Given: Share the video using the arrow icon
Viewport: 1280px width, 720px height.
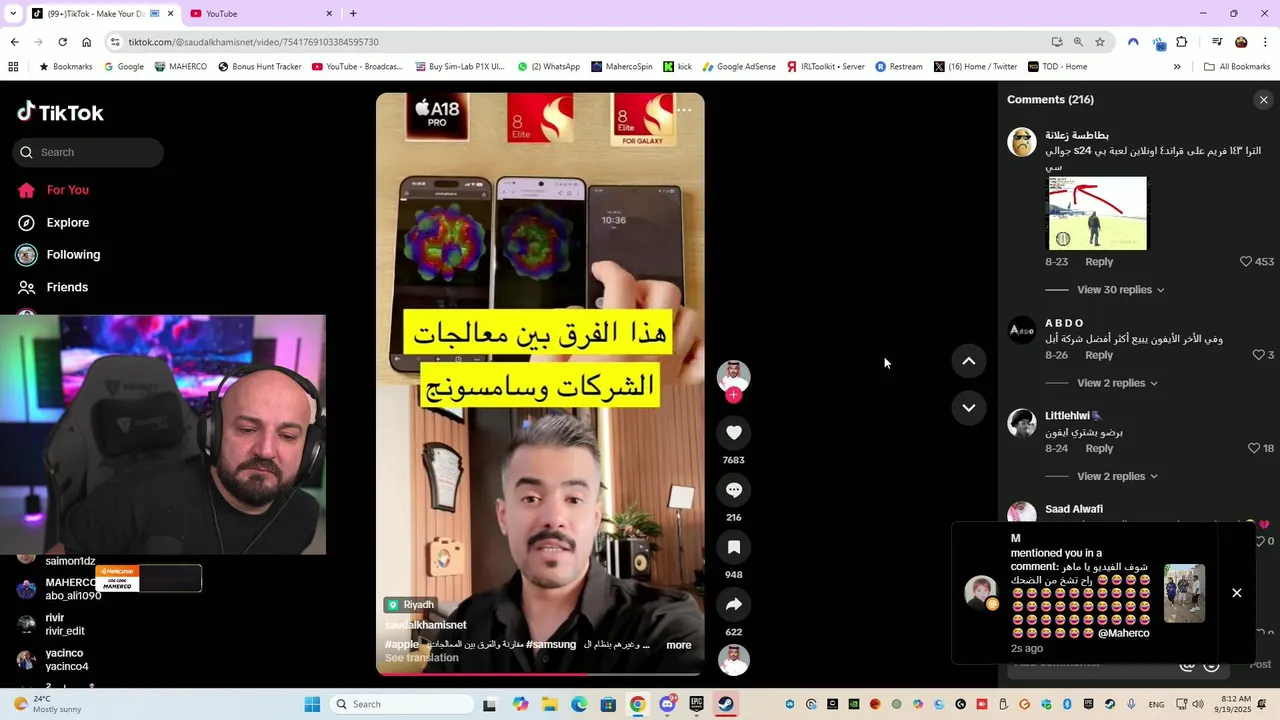Looking at the screenshot, I should (733, 604).
